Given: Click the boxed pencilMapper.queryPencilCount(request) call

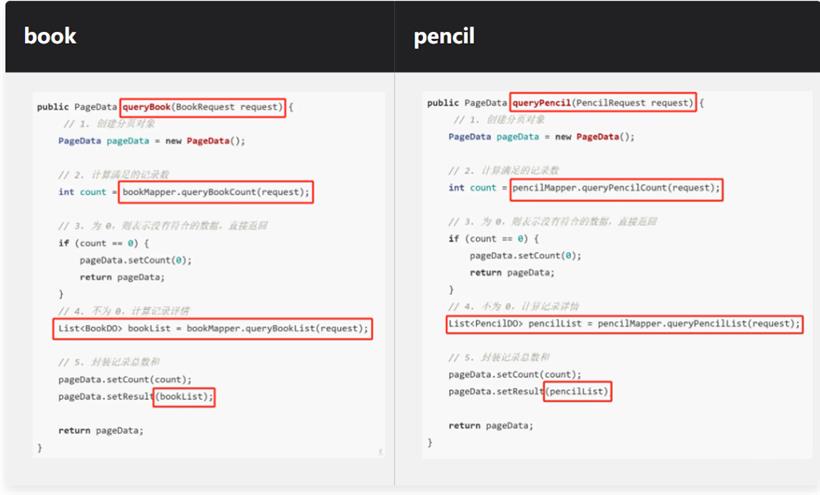Looking at the screenshot, I should click(616, 188).
